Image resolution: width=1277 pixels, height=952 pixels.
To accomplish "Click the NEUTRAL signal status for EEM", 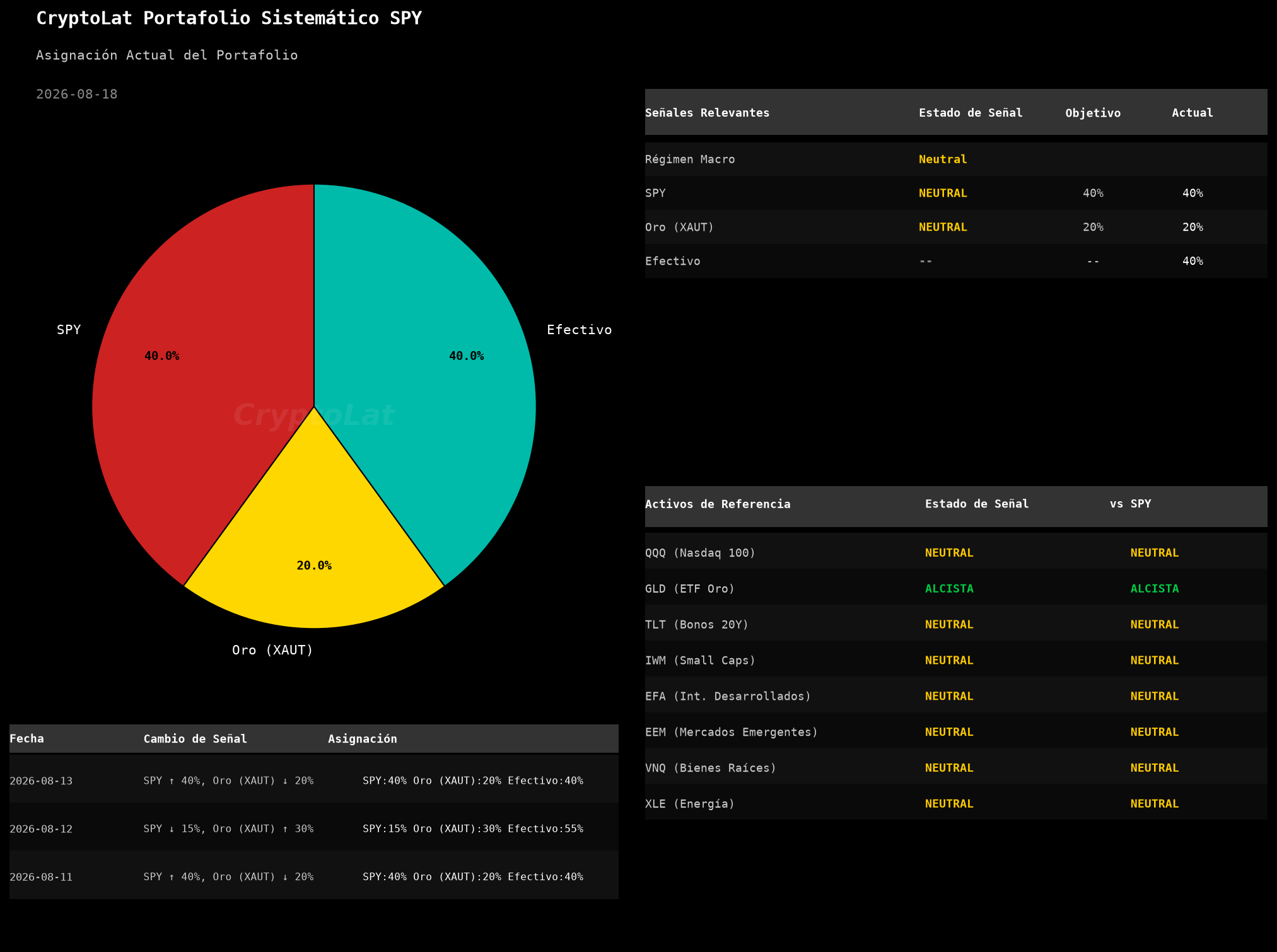I will click(x=949, y=732).
